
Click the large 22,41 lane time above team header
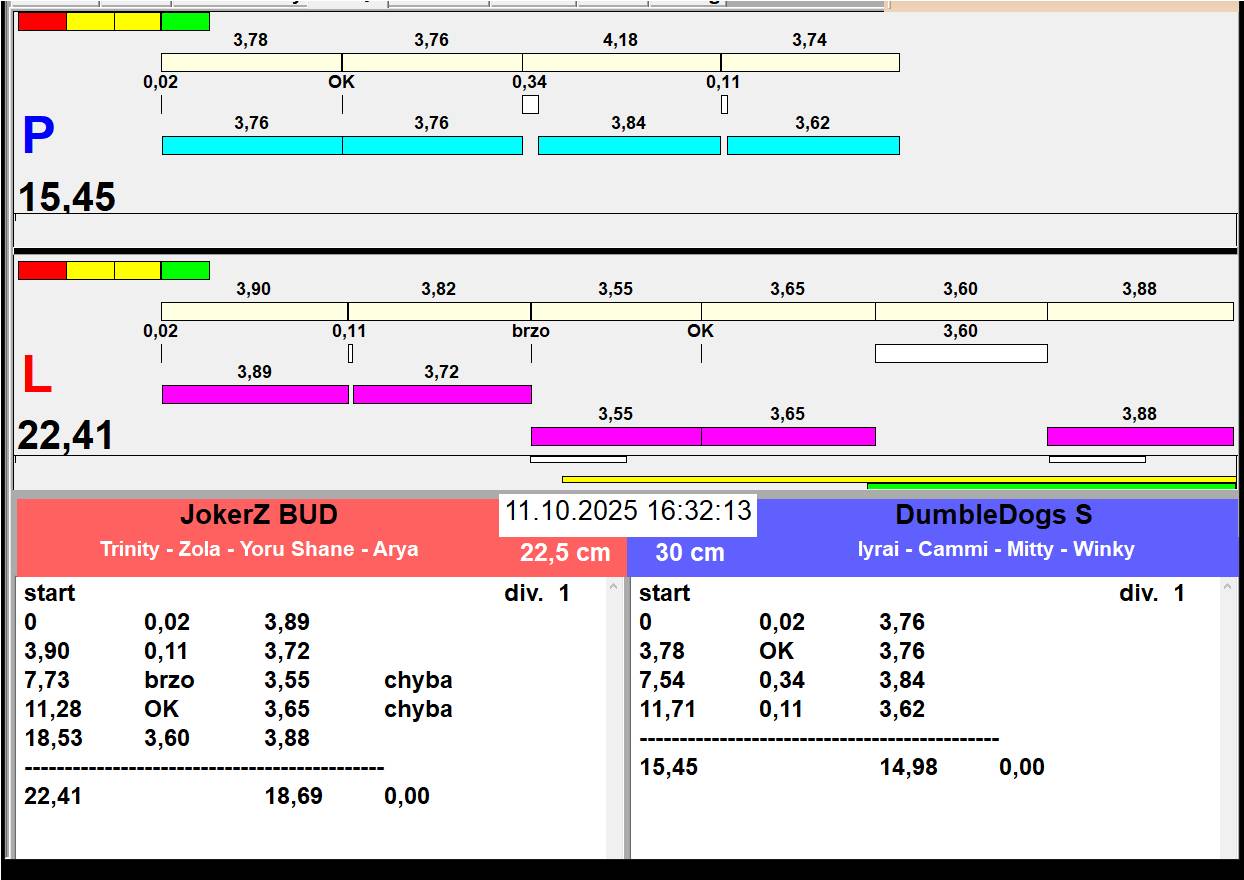click(66, 436)
